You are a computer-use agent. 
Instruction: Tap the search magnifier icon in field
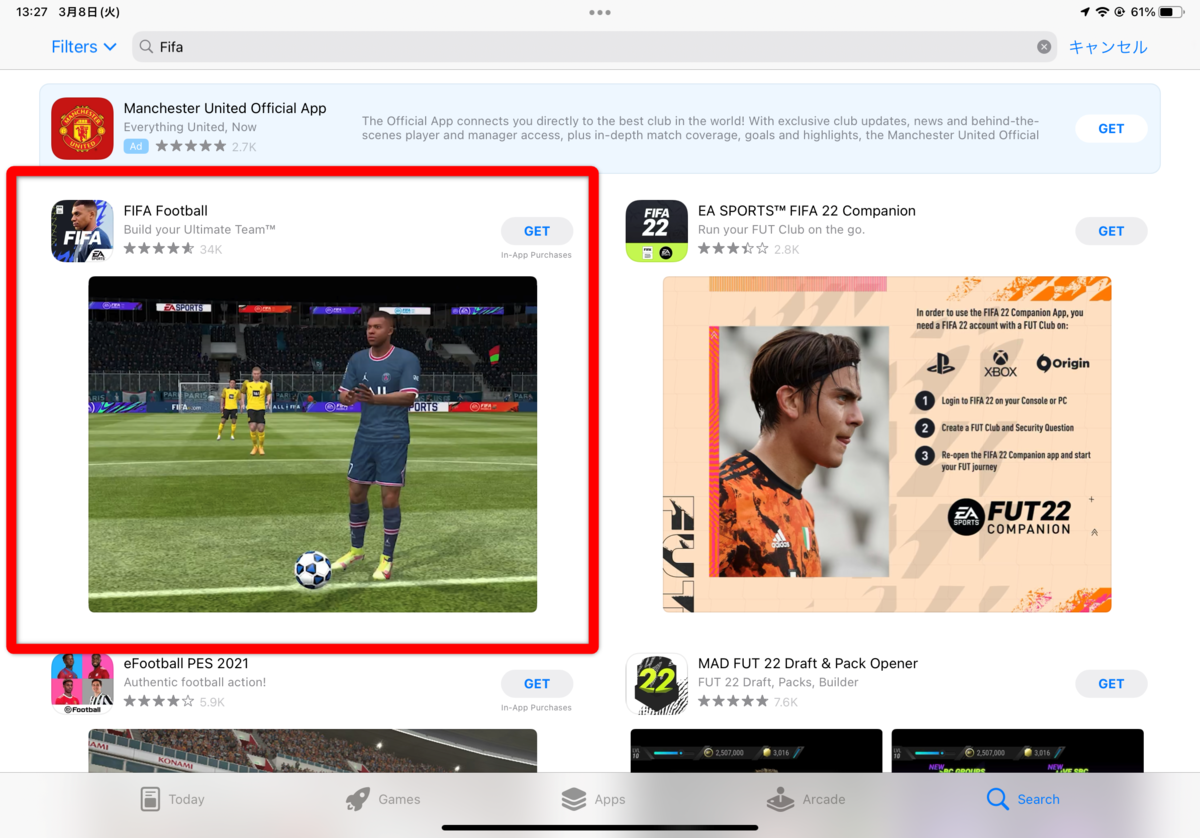coord(146,47)
